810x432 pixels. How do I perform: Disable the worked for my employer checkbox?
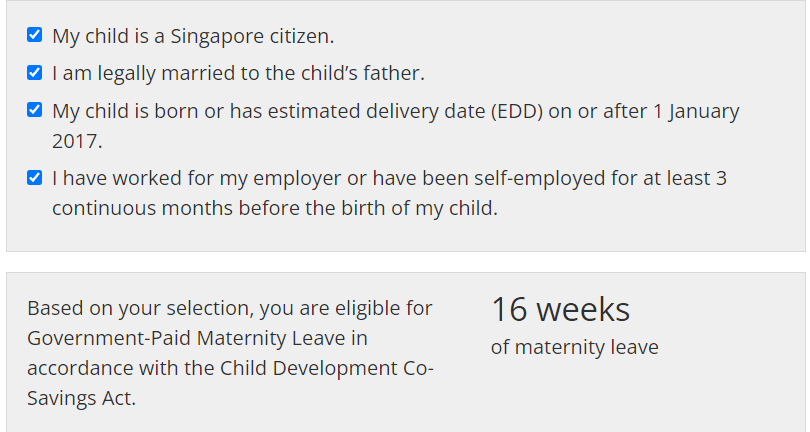point(34,178)
